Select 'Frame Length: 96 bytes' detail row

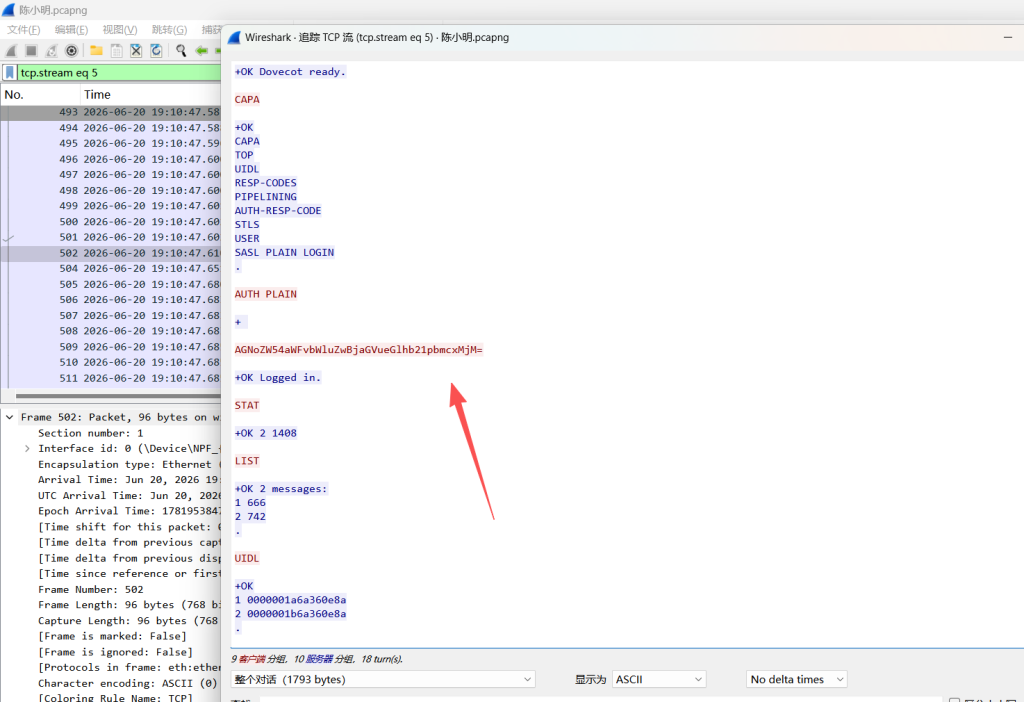[x=129, y=605]
